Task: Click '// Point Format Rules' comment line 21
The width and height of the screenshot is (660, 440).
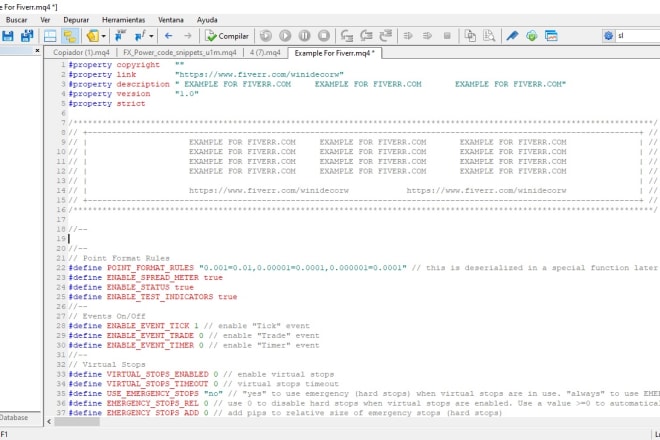Action: click(x=119, y=258)
